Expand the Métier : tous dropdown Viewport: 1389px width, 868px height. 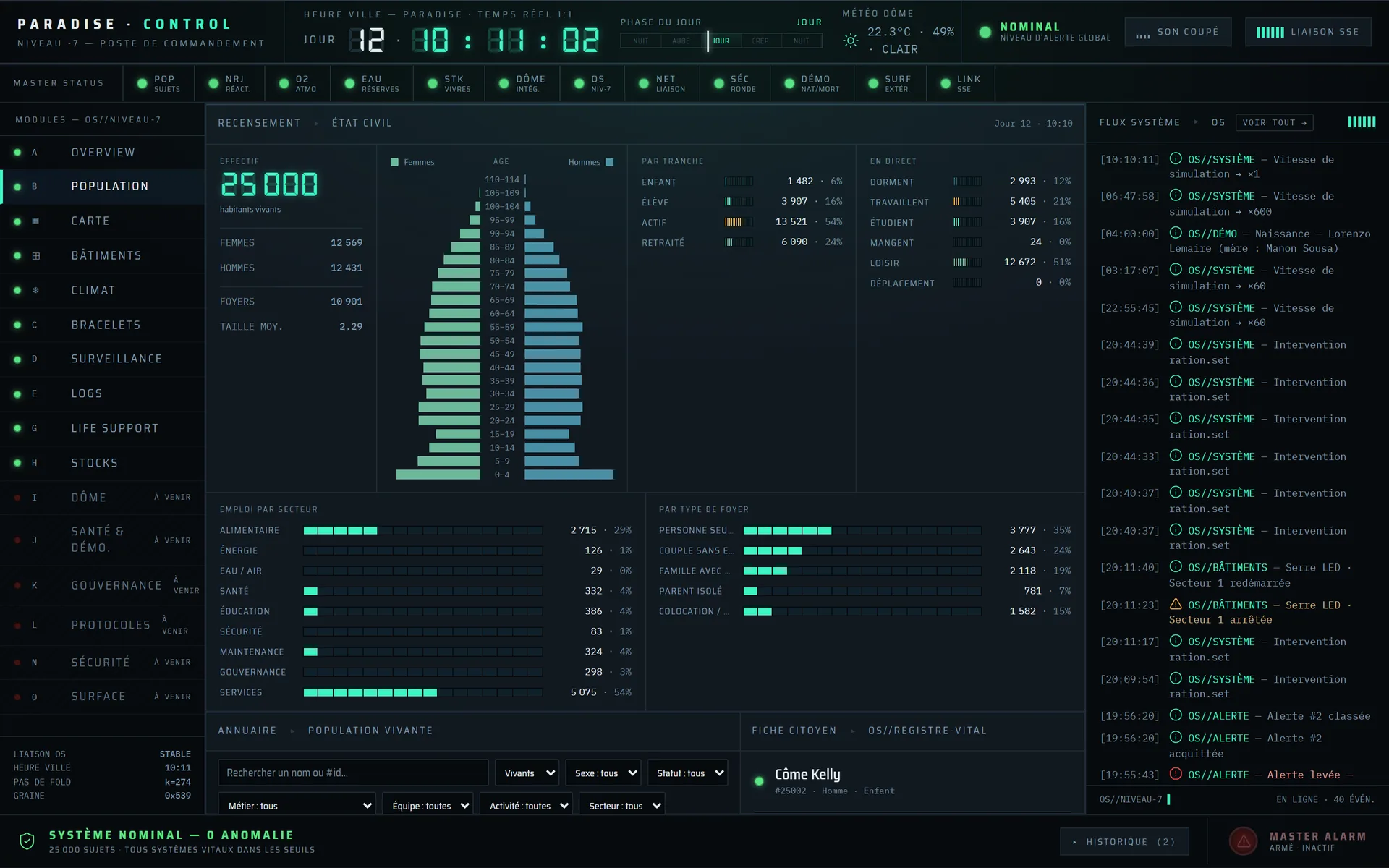297,805
